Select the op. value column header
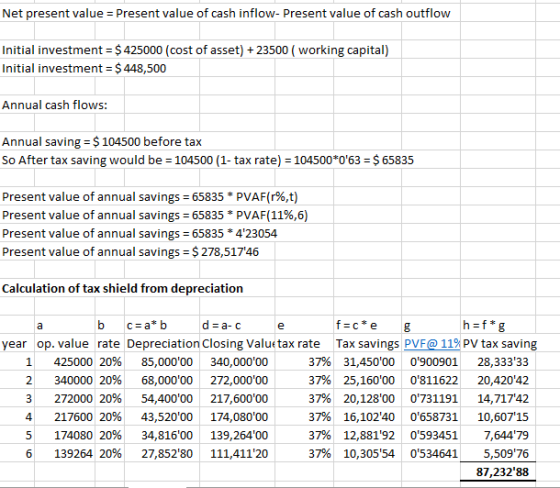This screenshot has width=560, height=488. tap(62, 344)
